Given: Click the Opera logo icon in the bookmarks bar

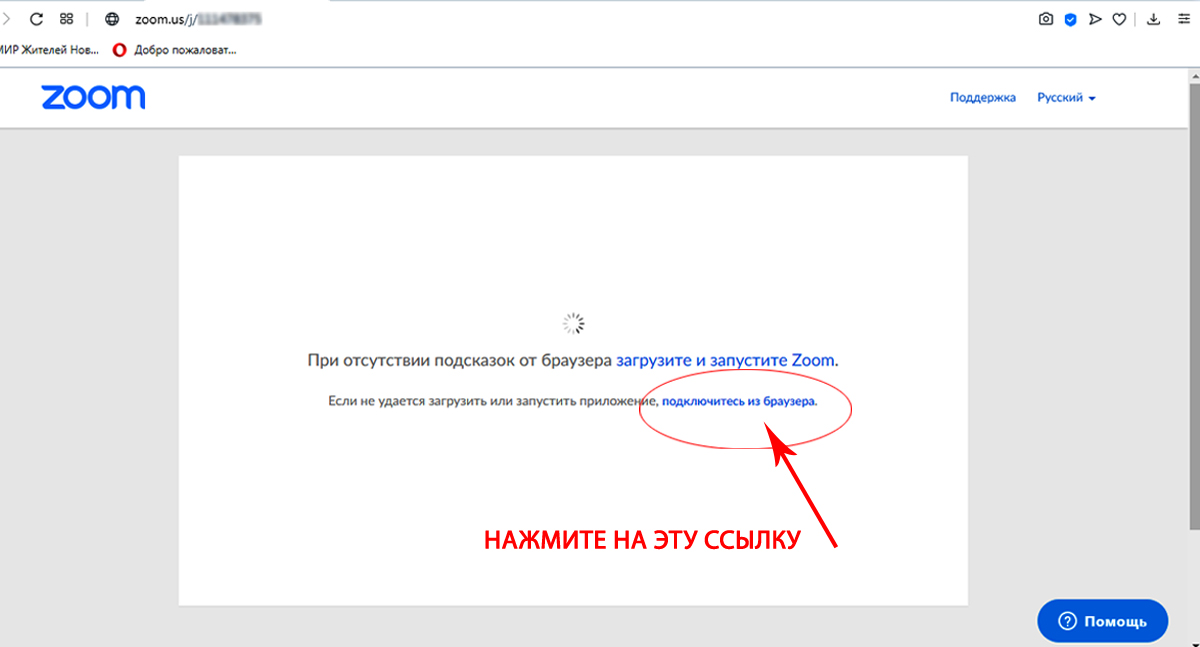Looking at the screenshot, I should click(120, 48).
